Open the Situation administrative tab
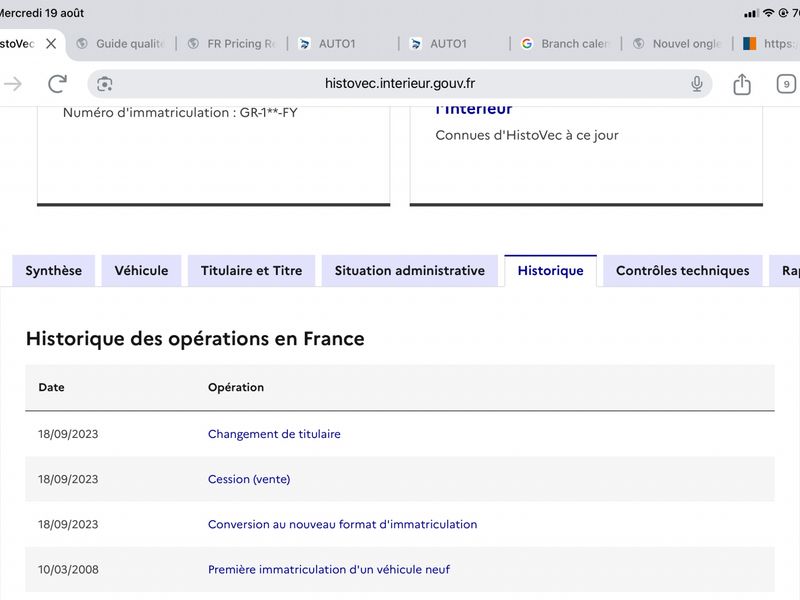Viewport: 800px width, 600px height. 410,270
